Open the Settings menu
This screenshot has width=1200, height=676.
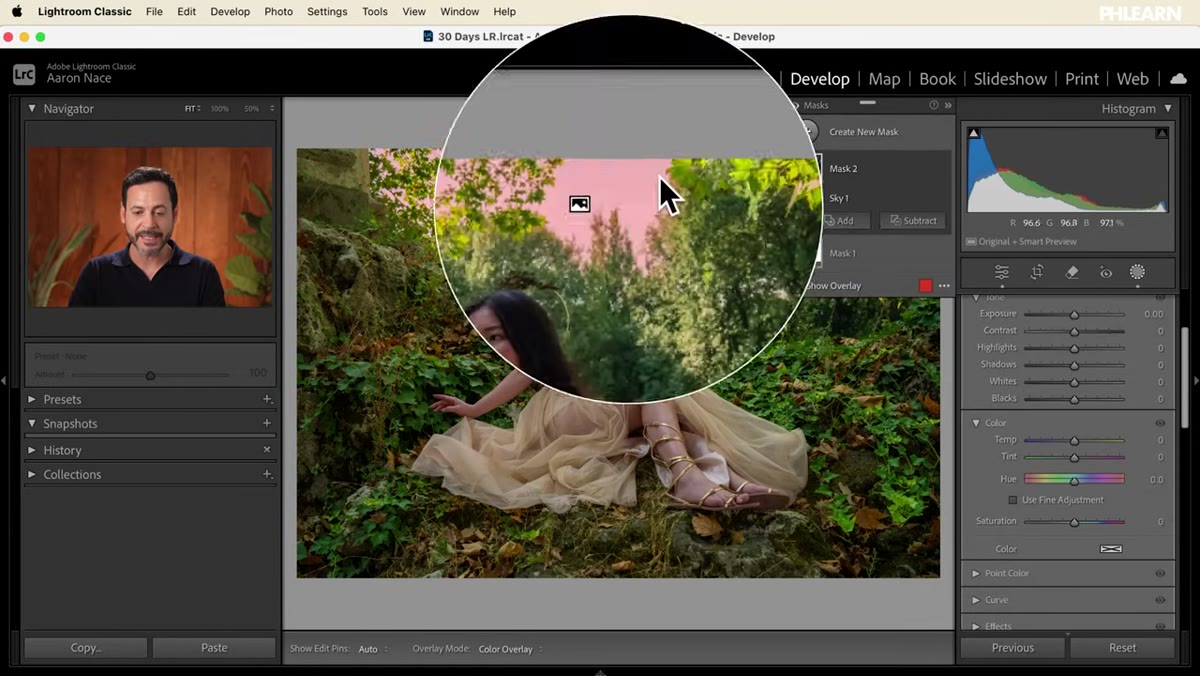[327, 12]
